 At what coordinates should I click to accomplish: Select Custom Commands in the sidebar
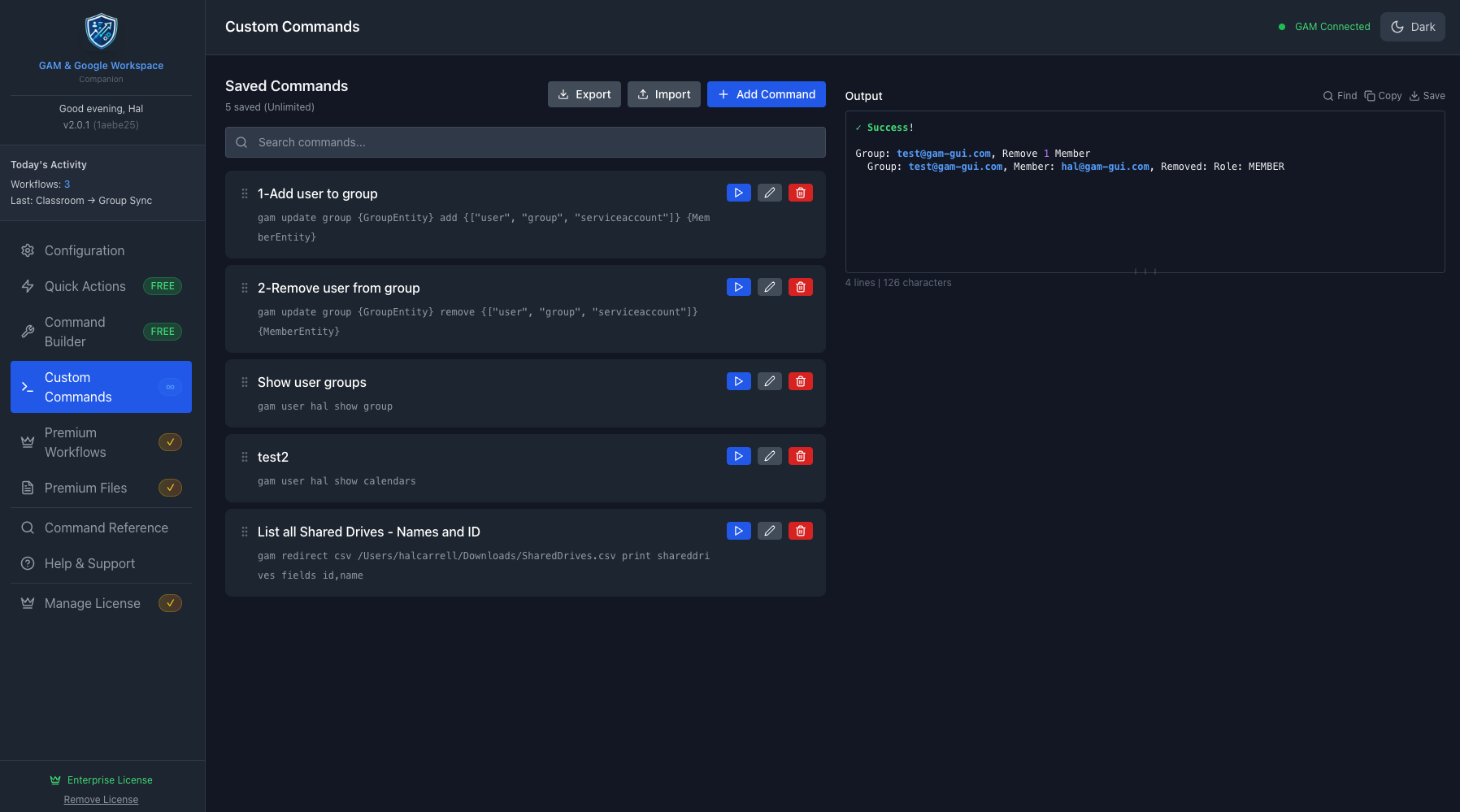[x=101, y=387]
